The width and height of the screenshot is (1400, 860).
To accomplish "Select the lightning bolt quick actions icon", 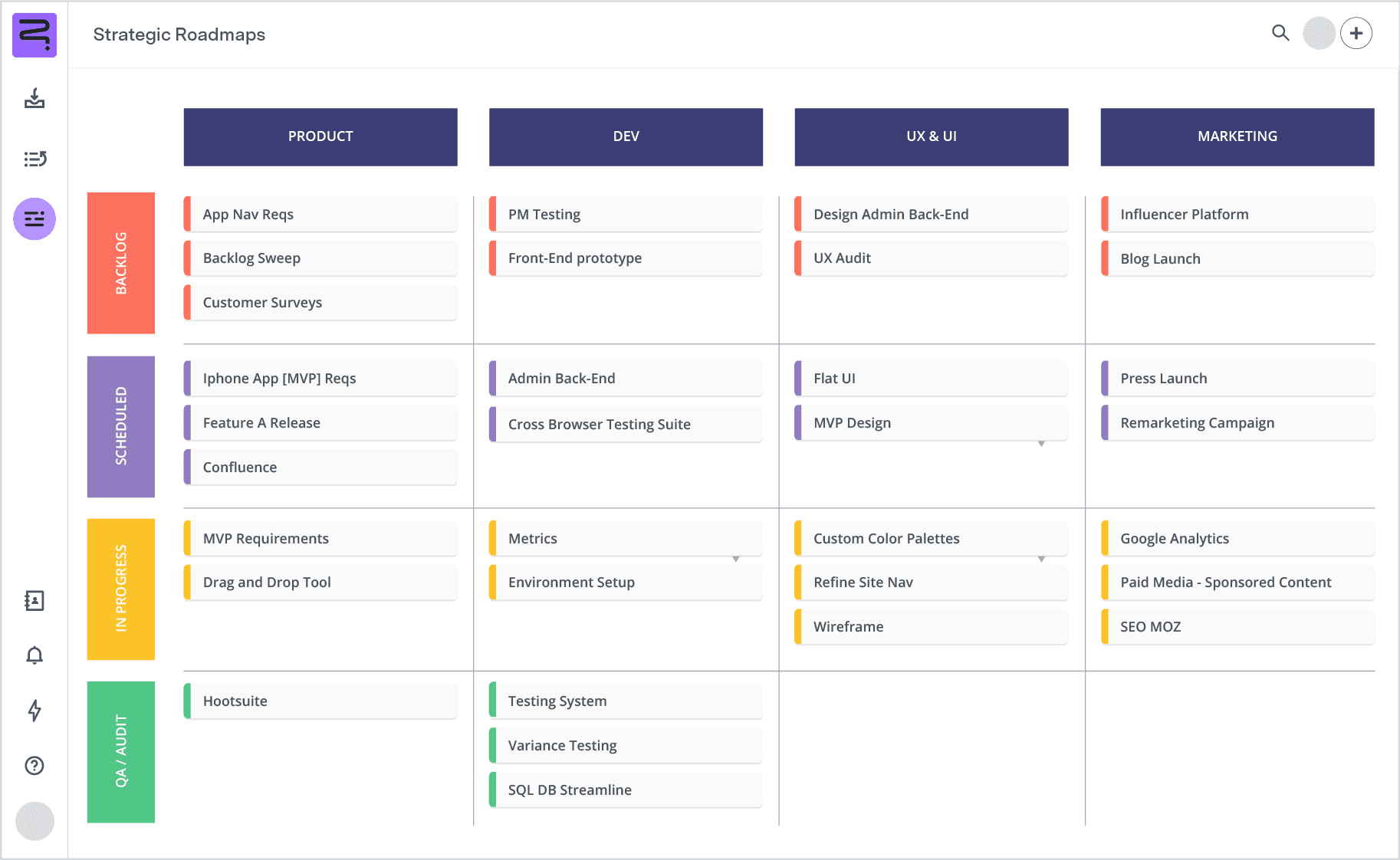I will [x=34, y=712].
